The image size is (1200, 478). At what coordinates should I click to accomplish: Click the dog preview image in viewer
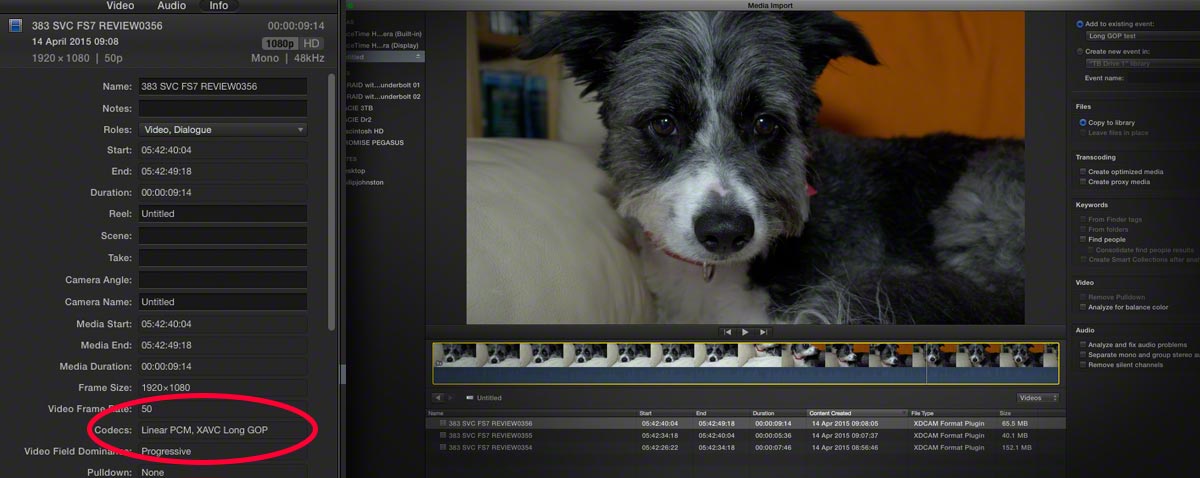point(745,167)
